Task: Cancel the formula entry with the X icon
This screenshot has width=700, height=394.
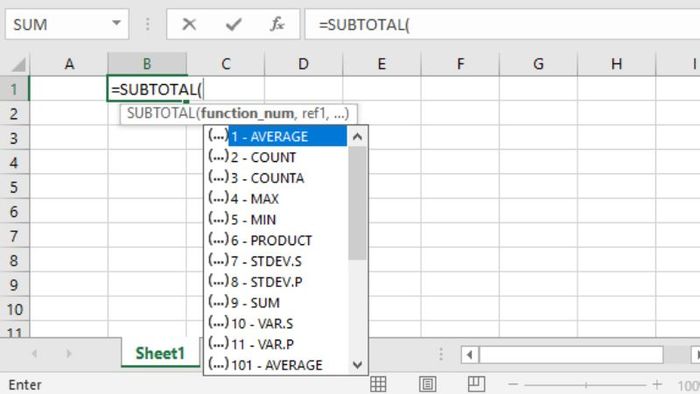Action: tap(189, 25)
